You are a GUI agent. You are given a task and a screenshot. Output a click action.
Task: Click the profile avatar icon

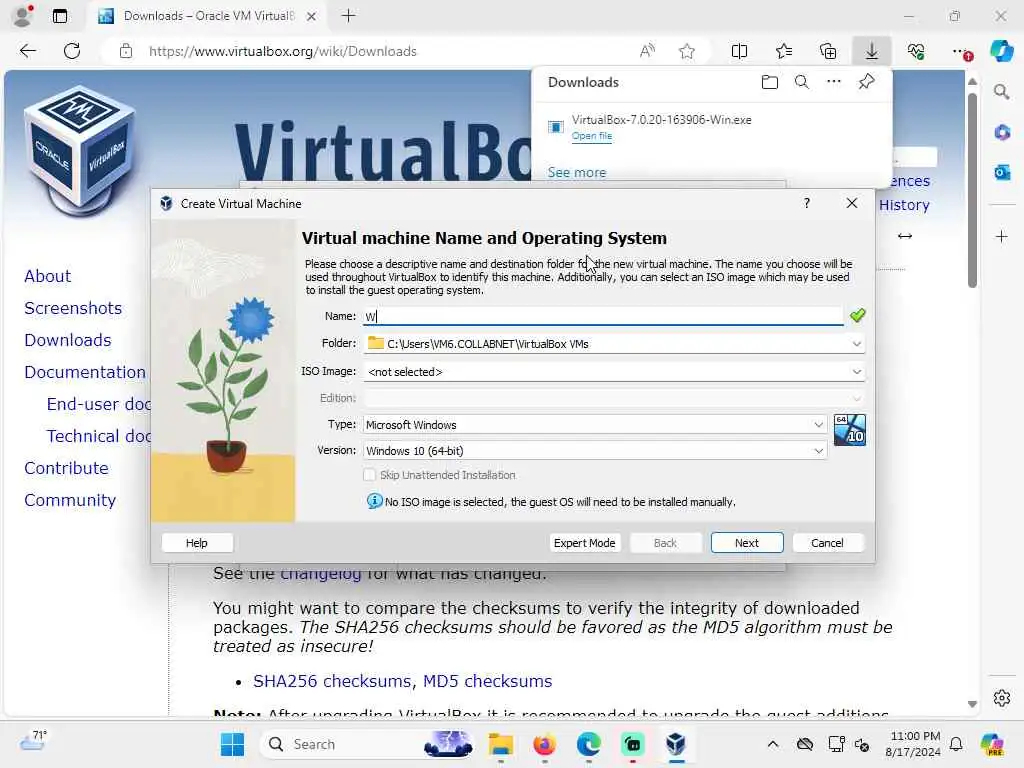click(x=22, y=16)
